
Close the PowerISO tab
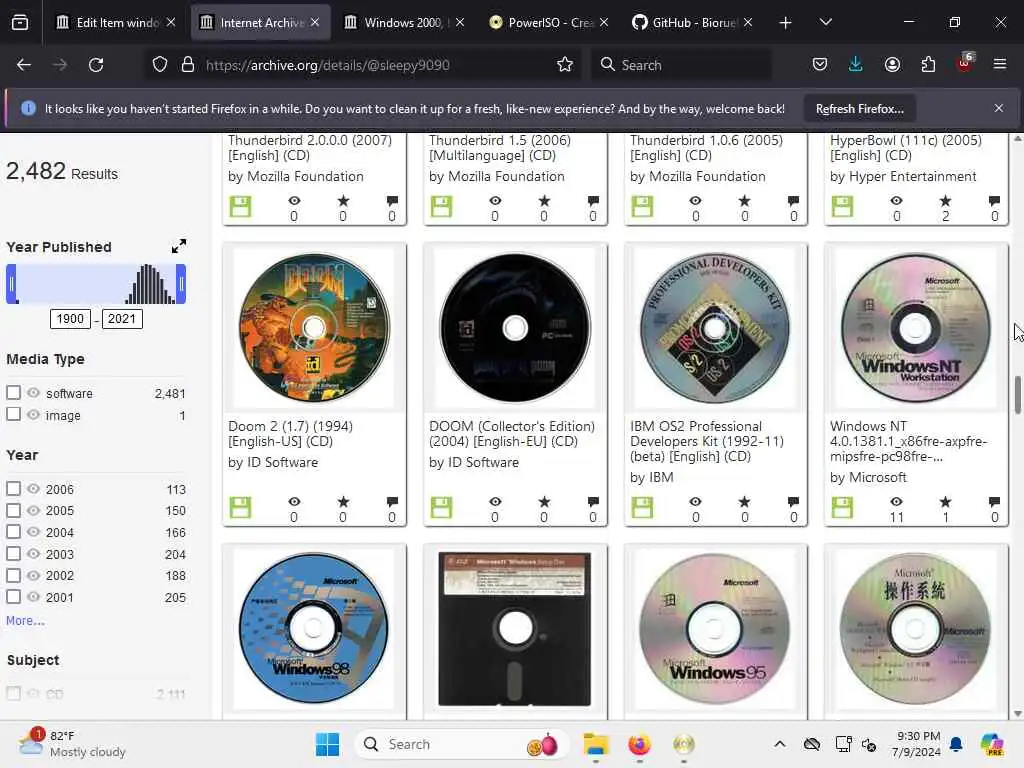[603, 23]
